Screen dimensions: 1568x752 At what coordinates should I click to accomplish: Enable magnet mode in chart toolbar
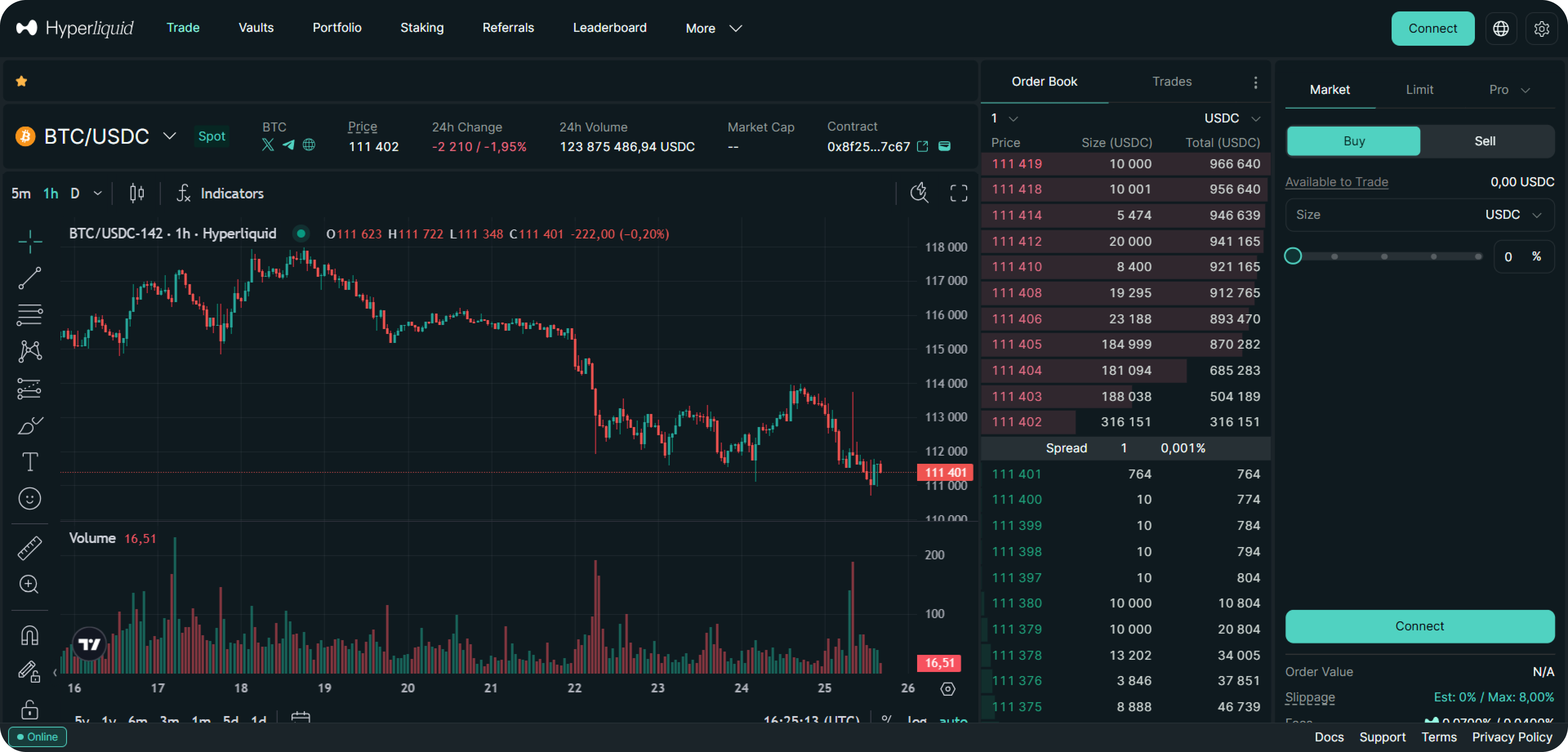click(29, 635)
